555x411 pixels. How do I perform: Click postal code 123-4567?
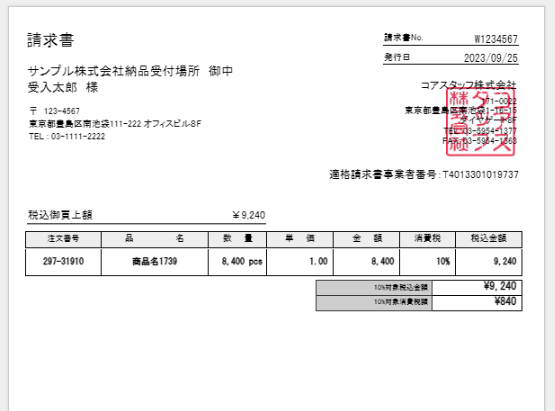pos(62,111)
